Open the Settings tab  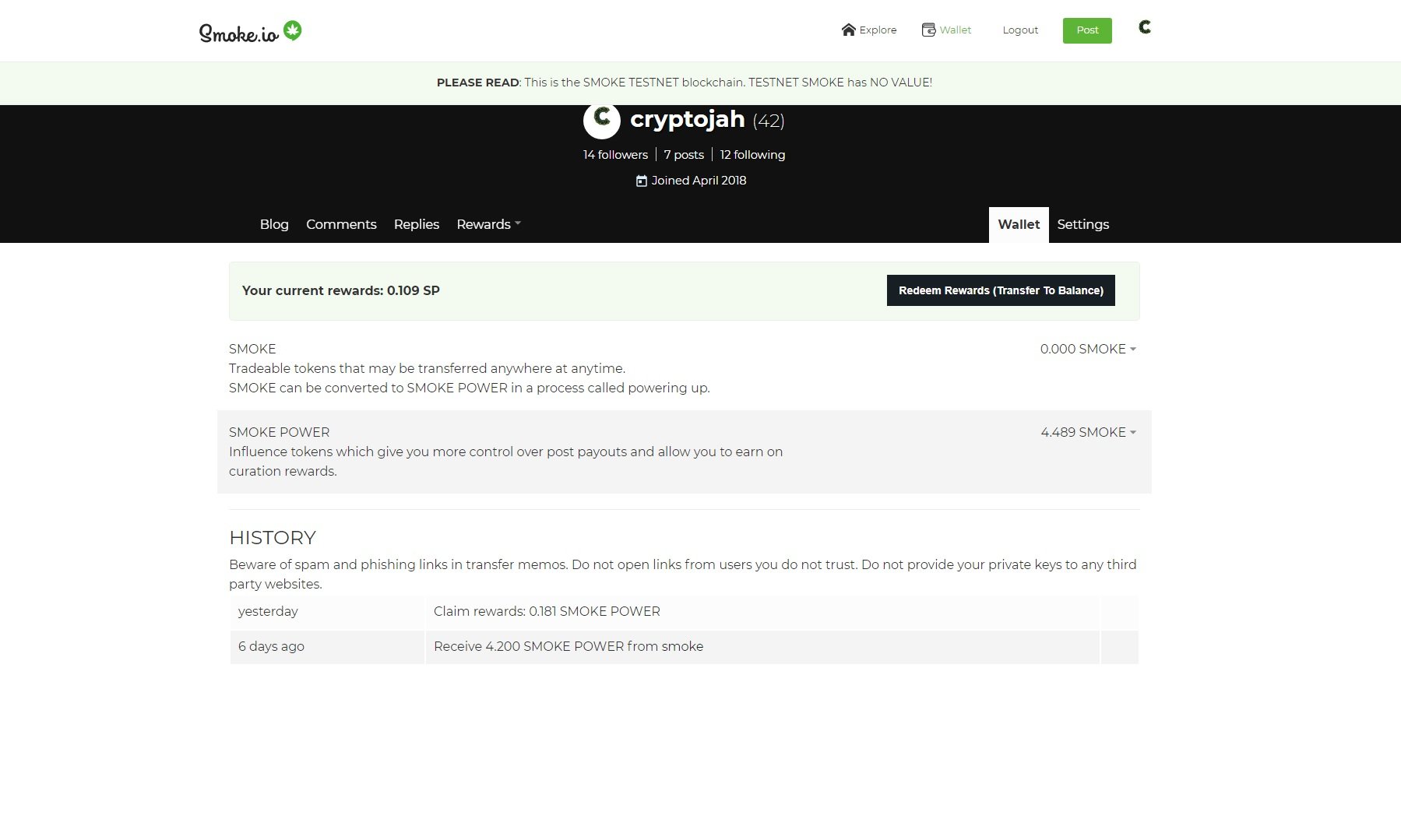pos(1082,224)
